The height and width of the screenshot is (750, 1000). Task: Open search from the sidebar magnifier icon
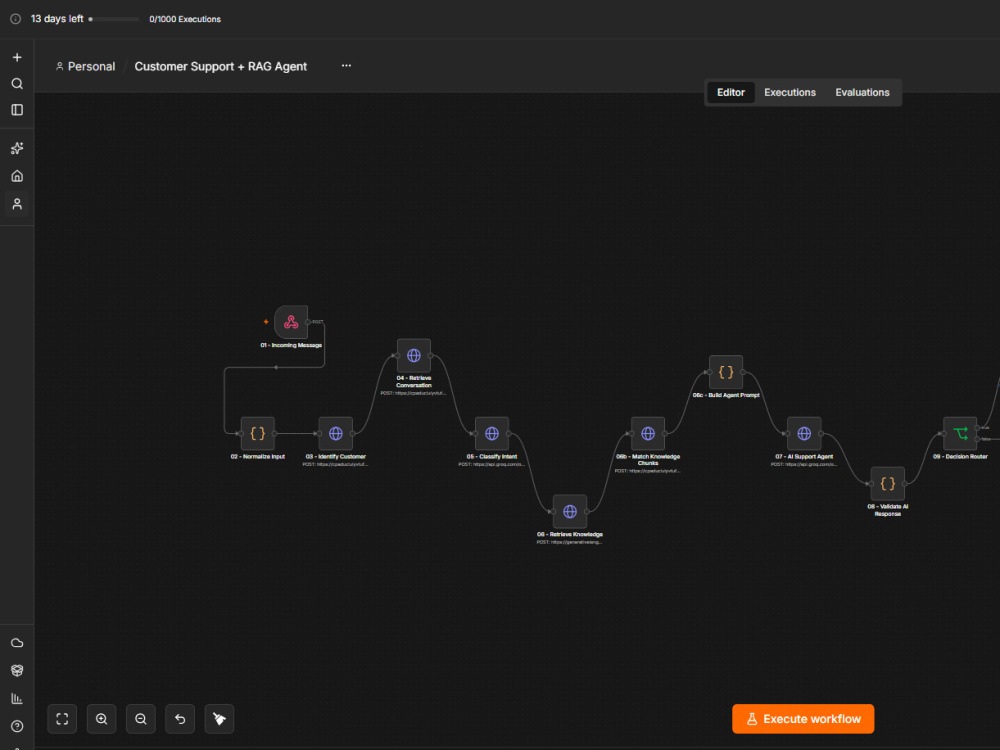(x=17, y=84)
